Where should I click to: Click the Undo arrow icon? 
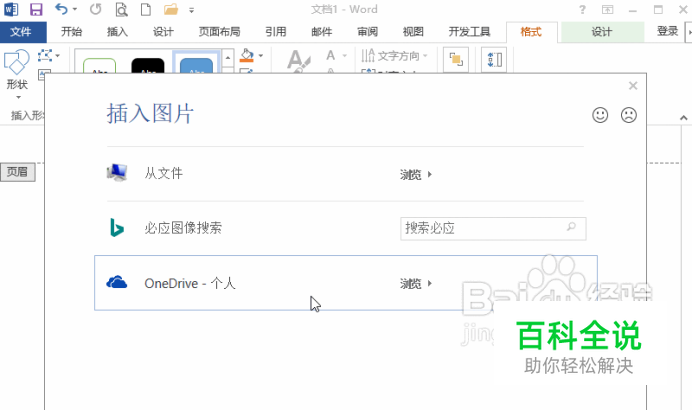point(61,9)
